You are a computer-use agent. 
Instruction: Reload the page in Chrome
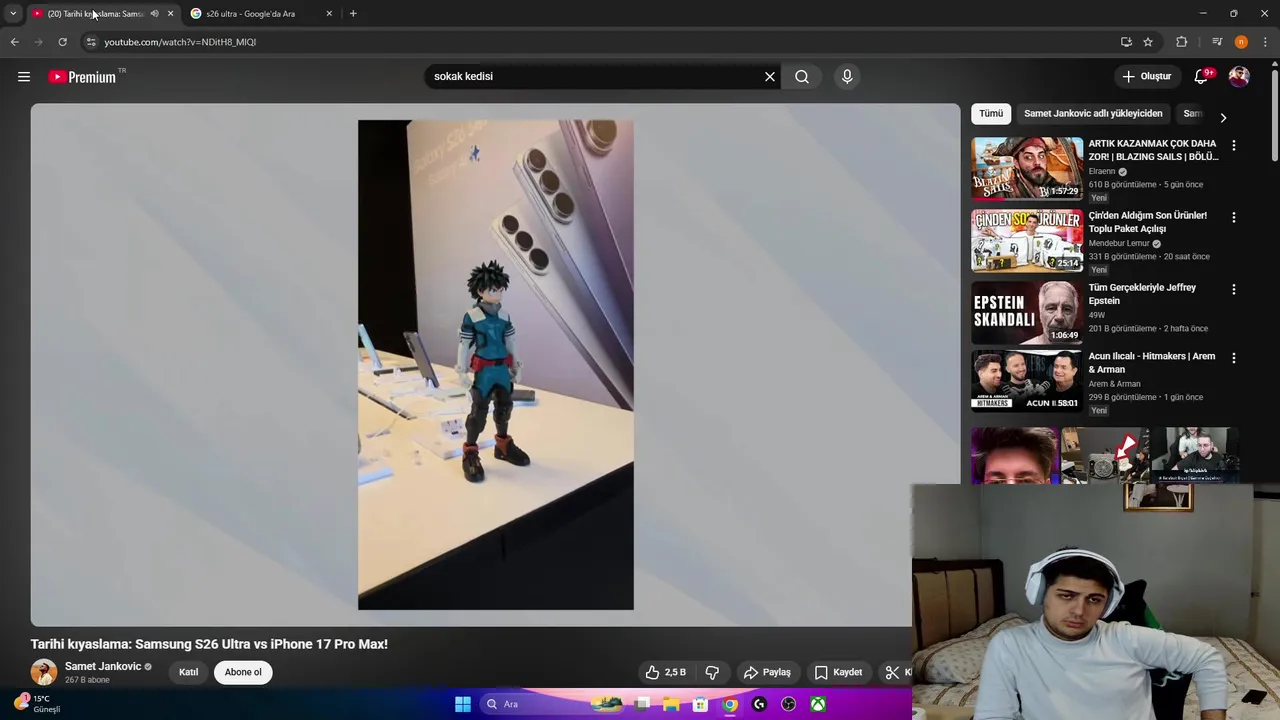(x=62, y=42)
